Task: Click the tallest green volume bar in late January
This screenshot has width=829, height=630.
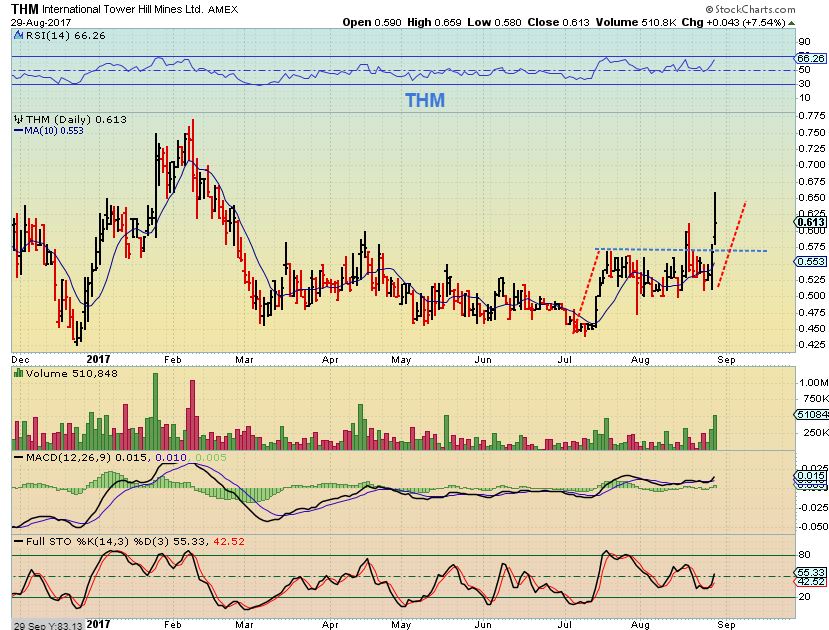Action: [155, 412]
